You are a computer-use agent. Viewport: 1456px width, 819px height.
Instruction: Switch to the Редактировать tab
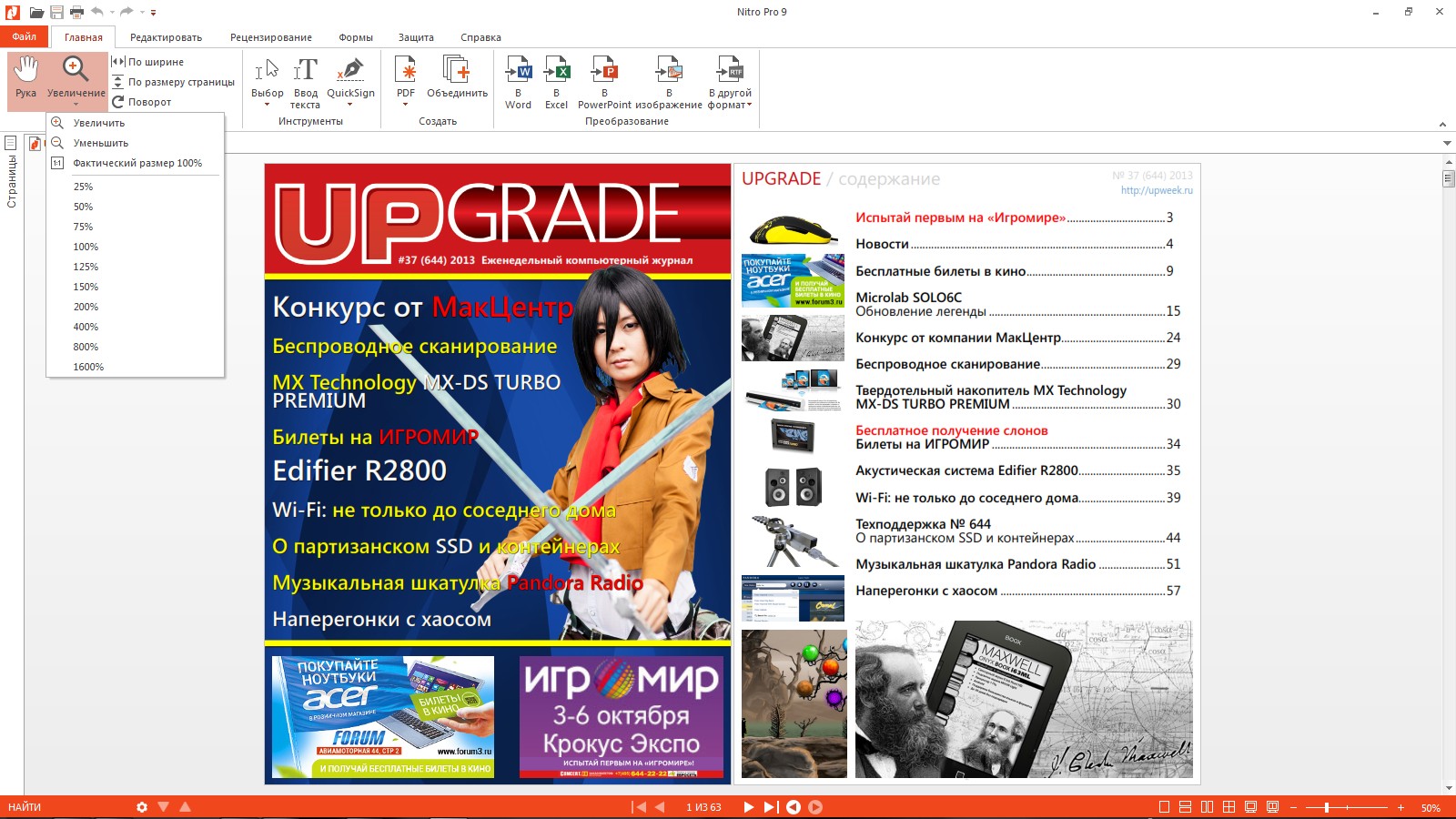(166, 37)
